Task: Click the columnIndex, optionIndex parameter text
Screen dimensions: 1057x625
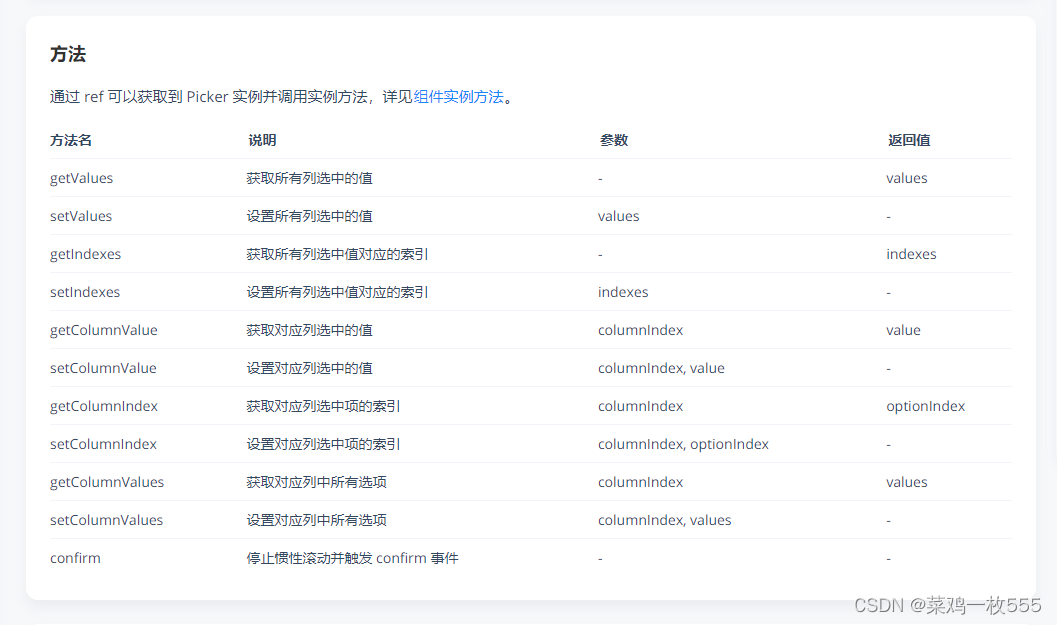Action: coord(683,444)
